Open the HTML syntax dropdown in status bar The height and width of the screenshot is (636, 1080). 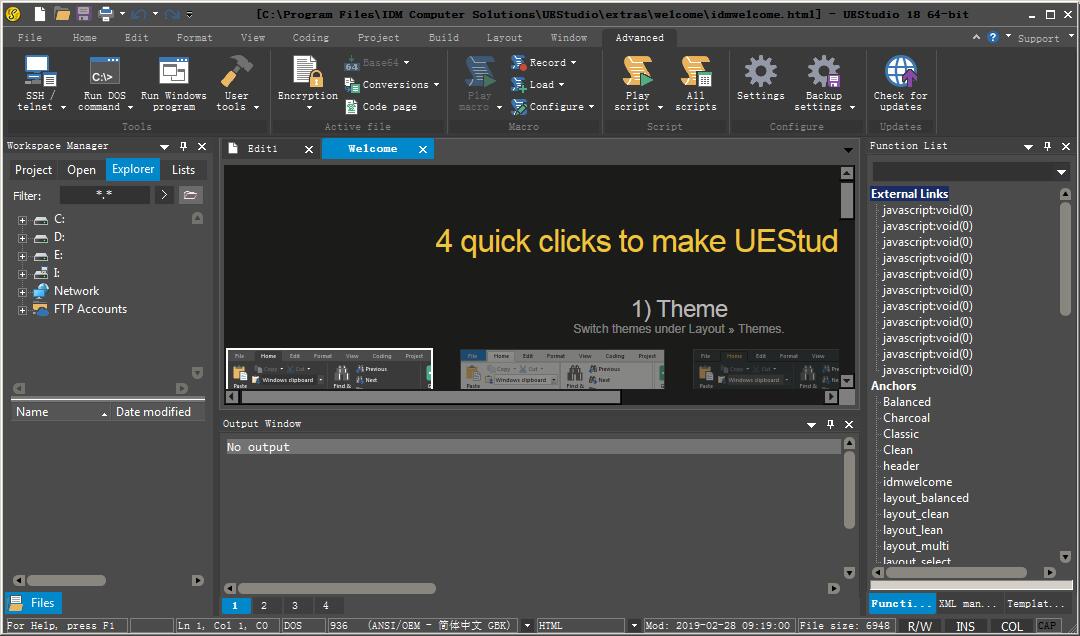click(634, 626)
